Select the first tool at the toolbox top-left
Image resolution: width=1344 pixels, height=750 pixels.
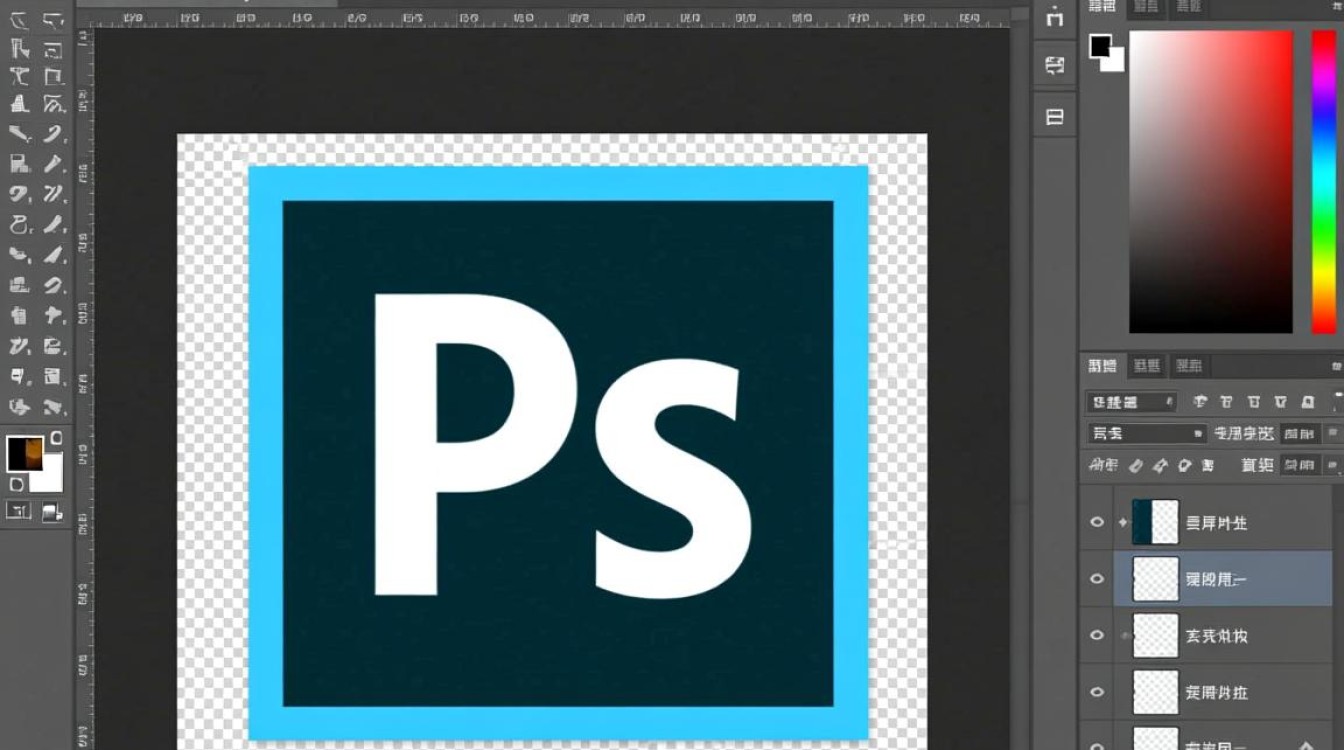point(19,21)
